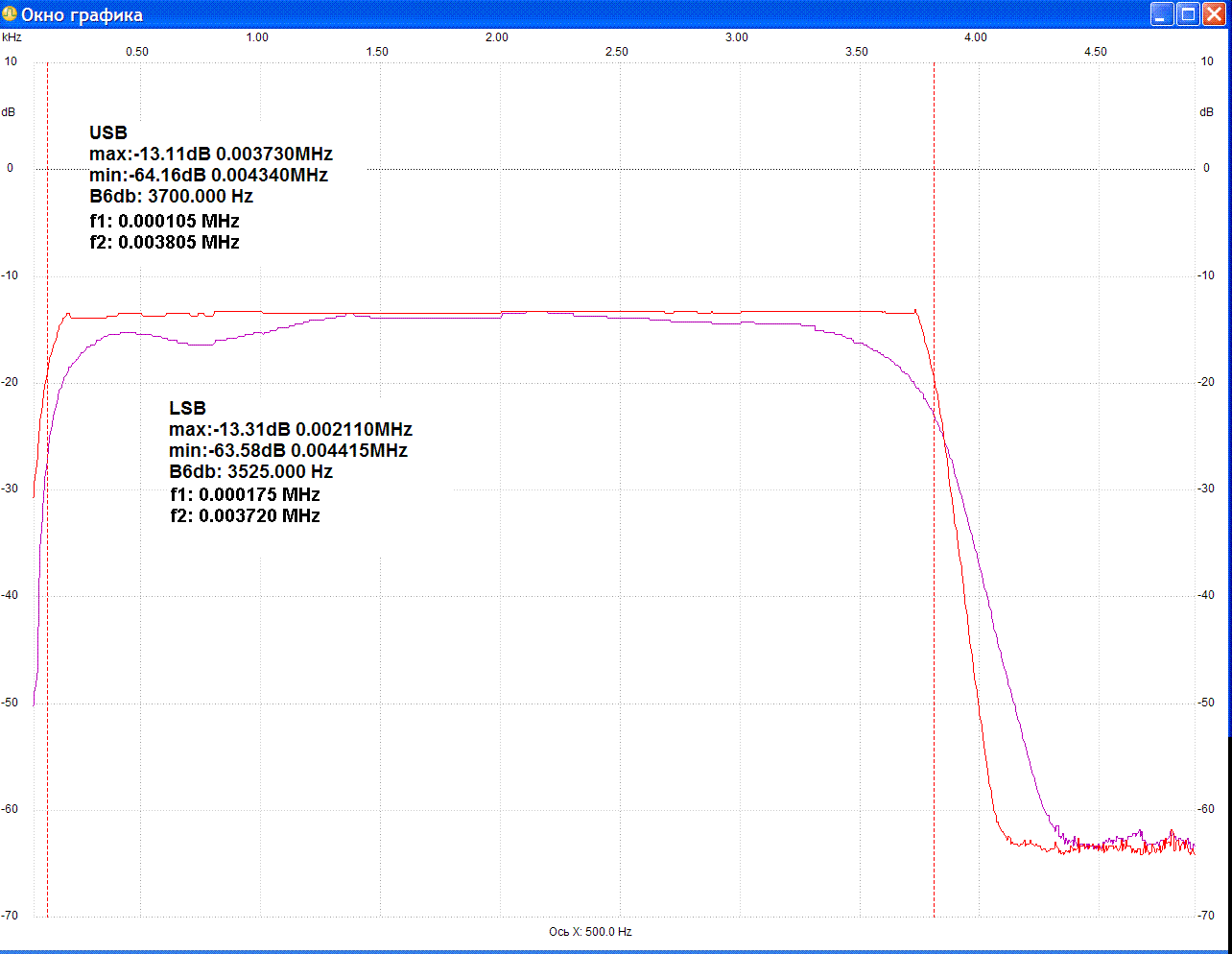This screenshot has width=1232, height=954.
Task: Click the left dB axis unit label
Action: 9,112
